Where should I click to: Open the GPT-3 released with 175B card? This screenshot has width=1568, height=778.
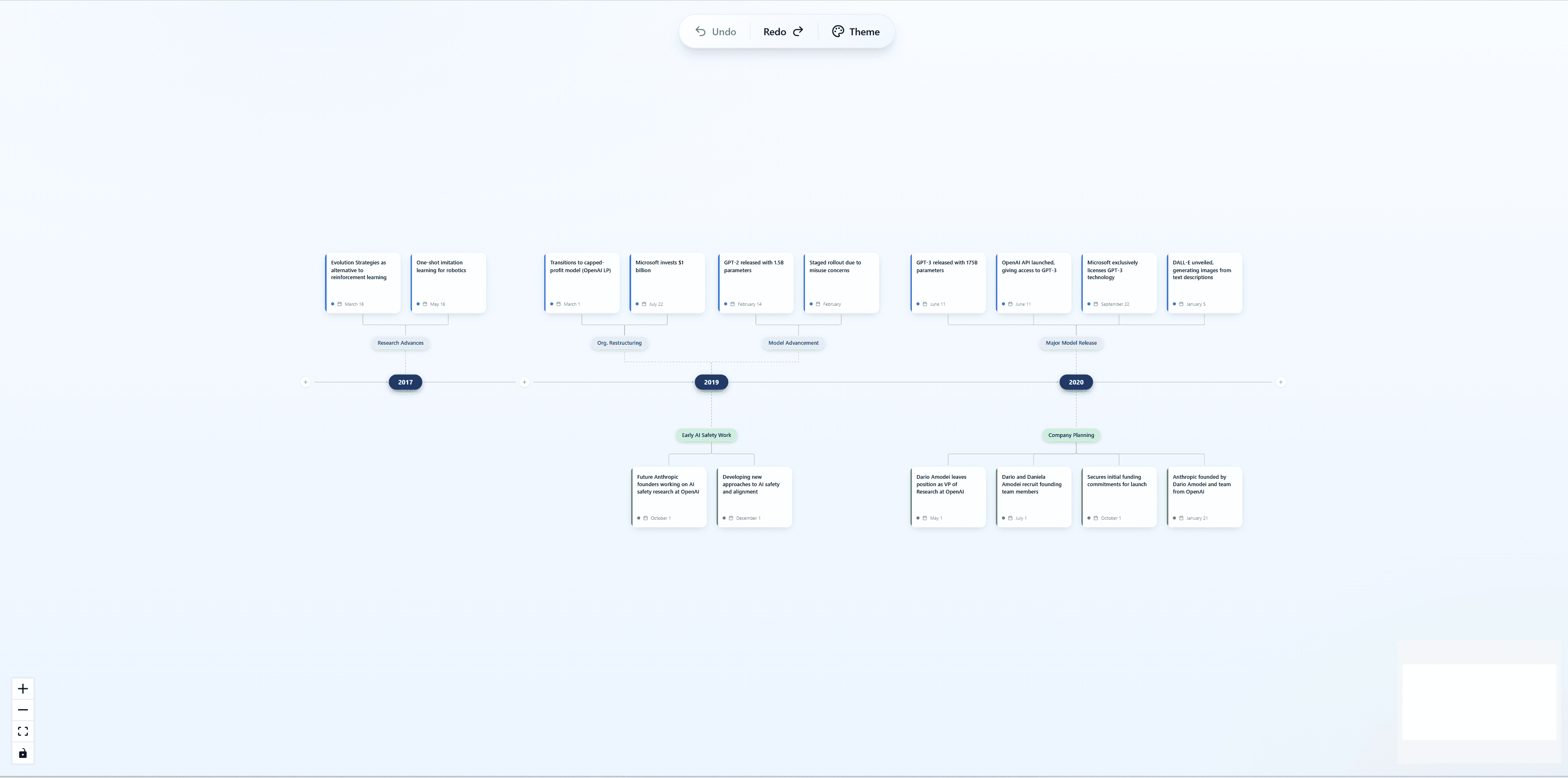pos(948,283)
